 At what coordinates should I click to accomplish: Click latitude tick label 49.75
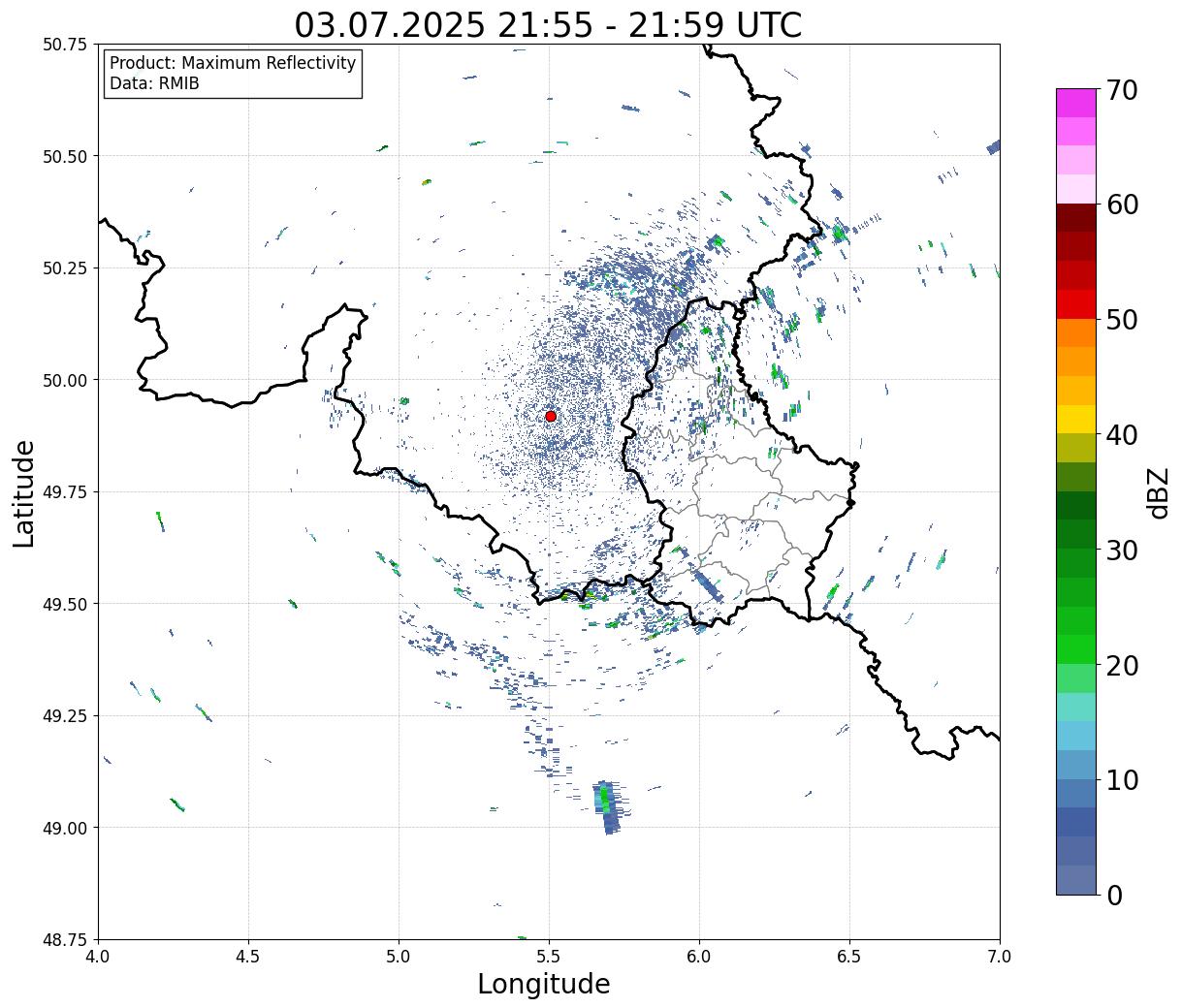65,492
